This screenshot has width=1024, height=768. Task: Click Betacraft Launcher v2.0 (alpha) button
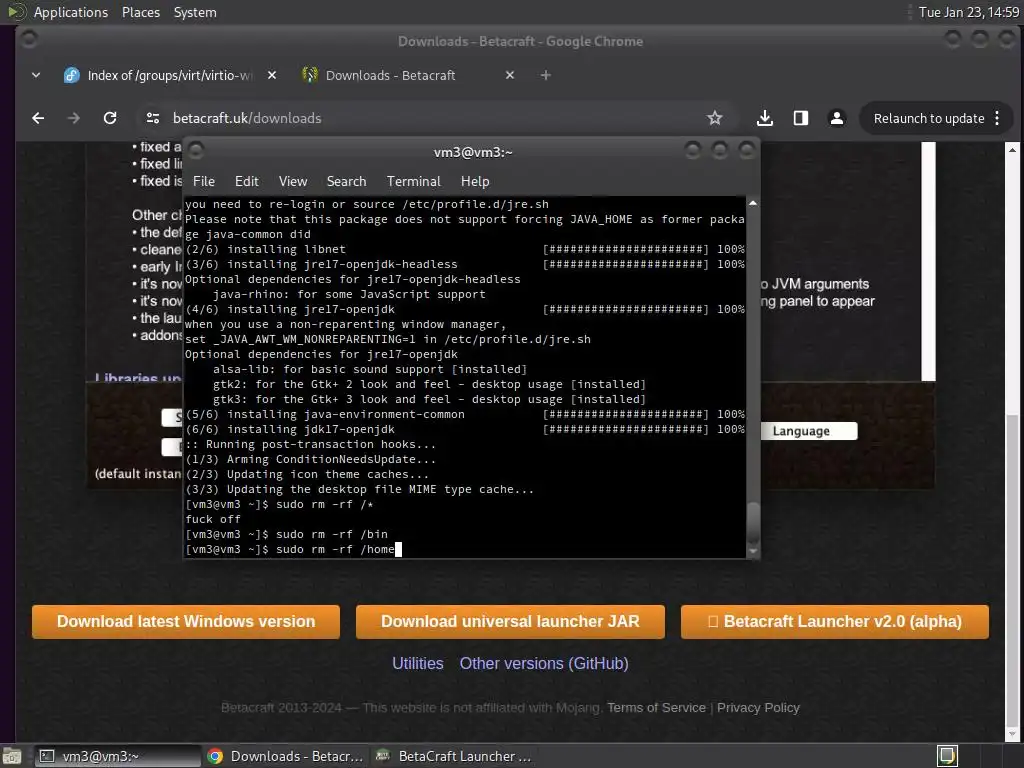pyautogui.click(x=835, y=622)
